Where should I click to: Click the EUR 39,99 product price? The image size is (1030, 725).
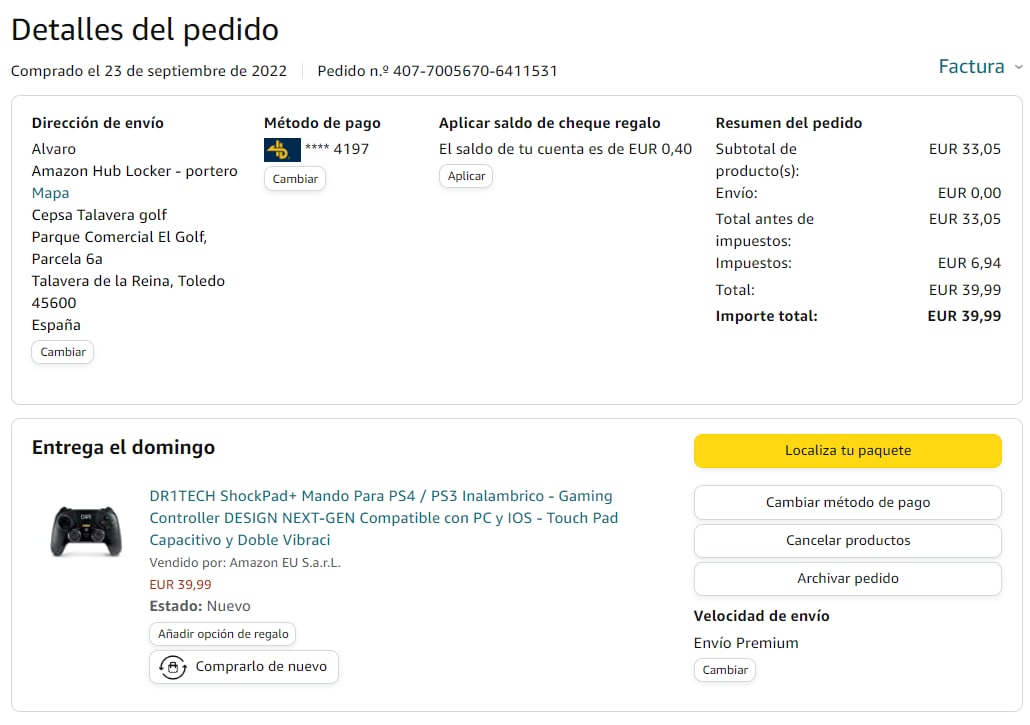[x=180, y=585]
